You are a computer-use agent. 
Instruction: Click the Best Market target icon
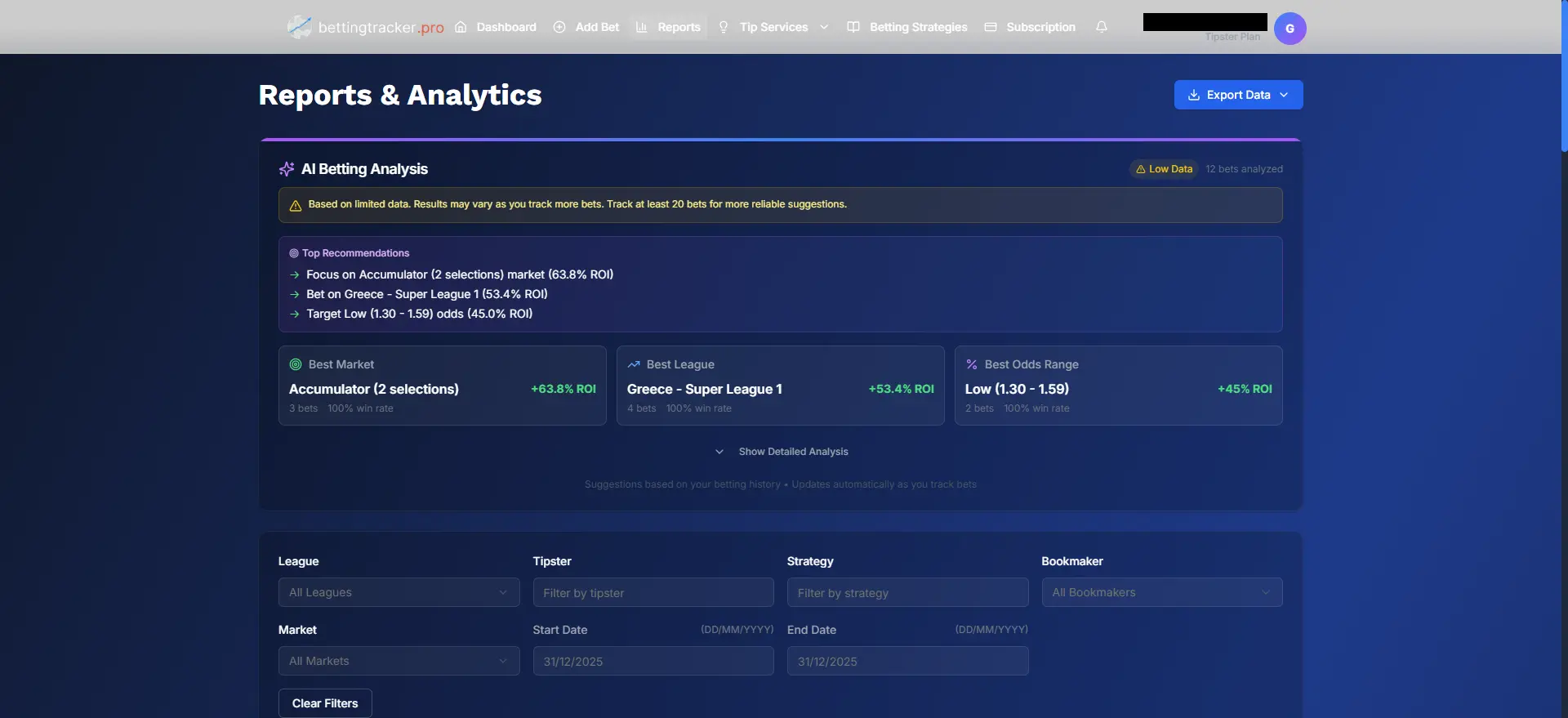(x=296, y=364)
